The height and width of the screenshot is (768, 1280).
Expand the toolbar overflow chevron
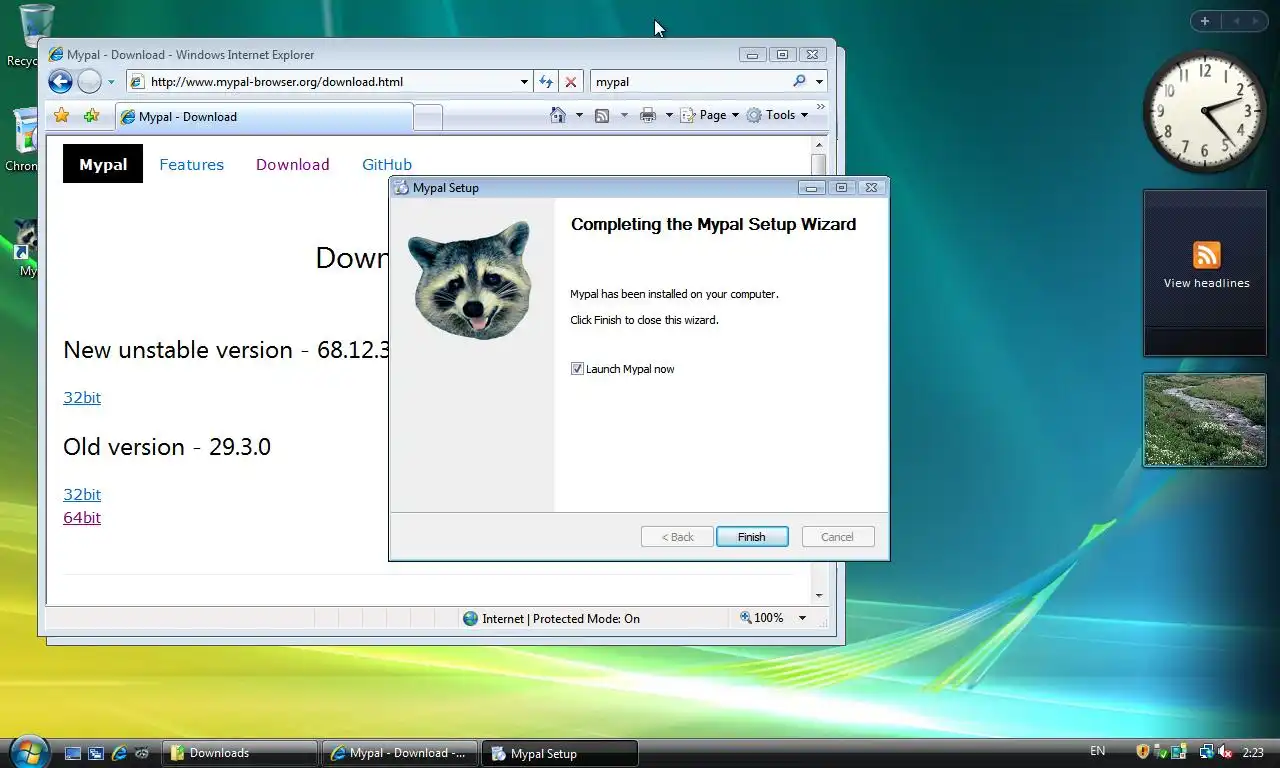(821, 107)
